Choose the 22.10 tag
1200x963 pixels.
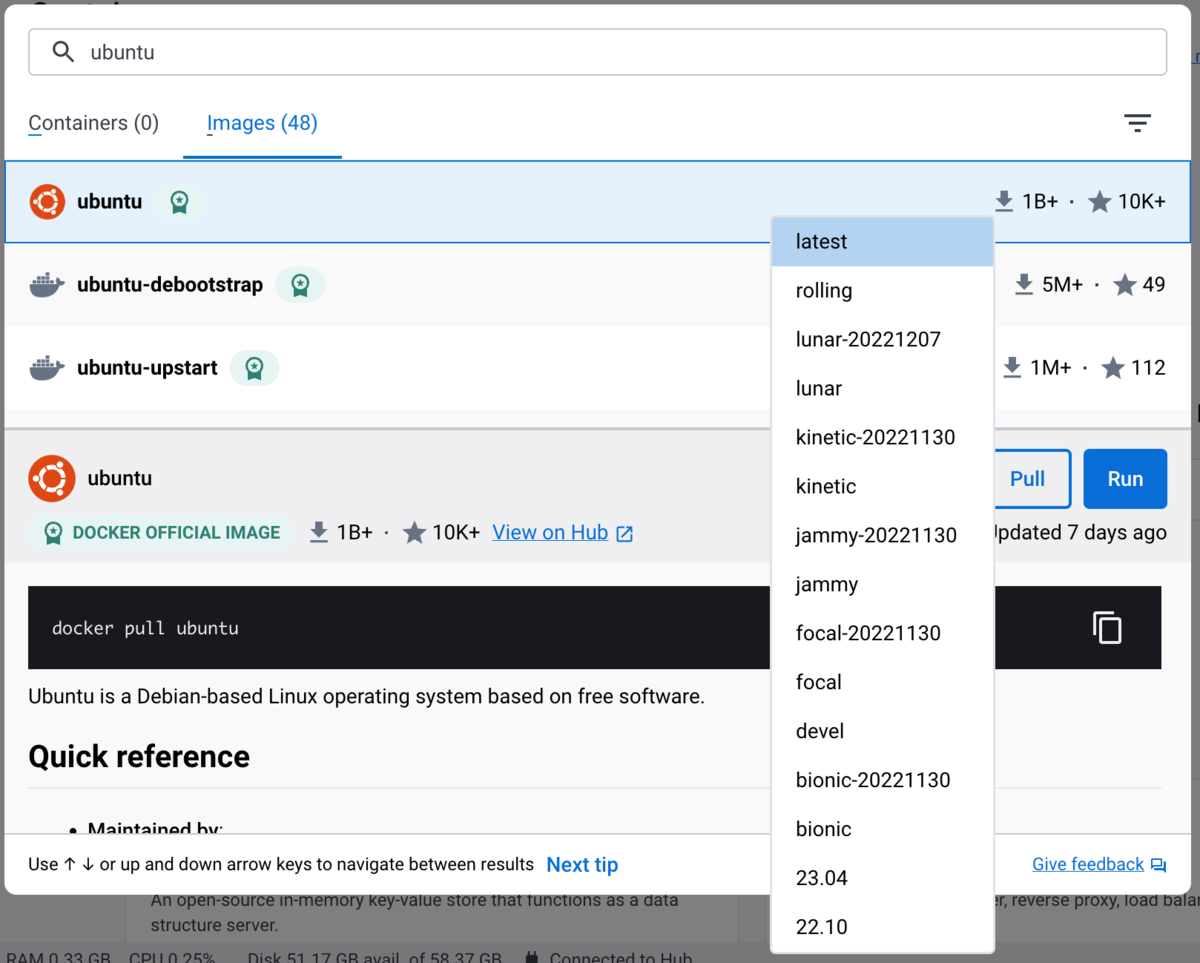(x=882, y=928)
